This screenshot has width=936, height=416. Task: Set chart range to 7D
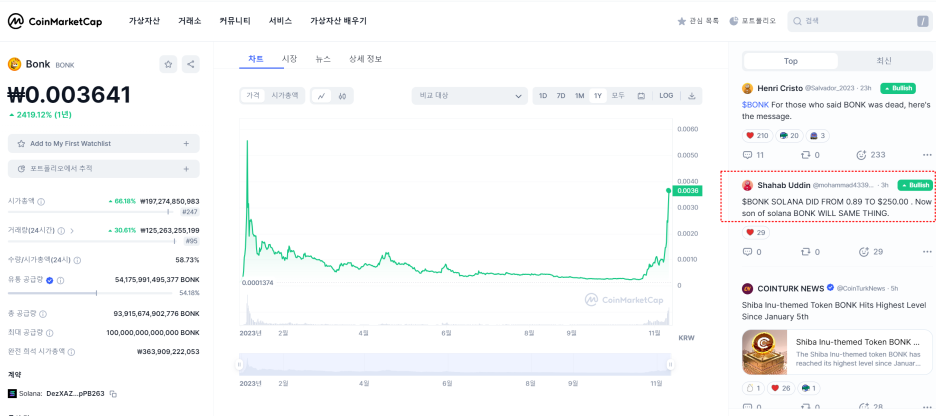tap(561, 95)
